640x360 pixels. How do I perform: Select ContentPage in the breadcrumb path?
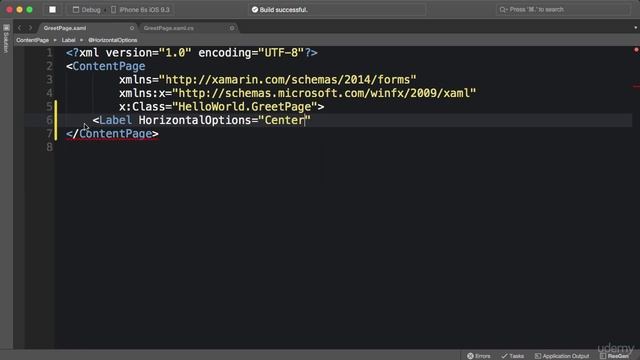click(x=32, y=40)
